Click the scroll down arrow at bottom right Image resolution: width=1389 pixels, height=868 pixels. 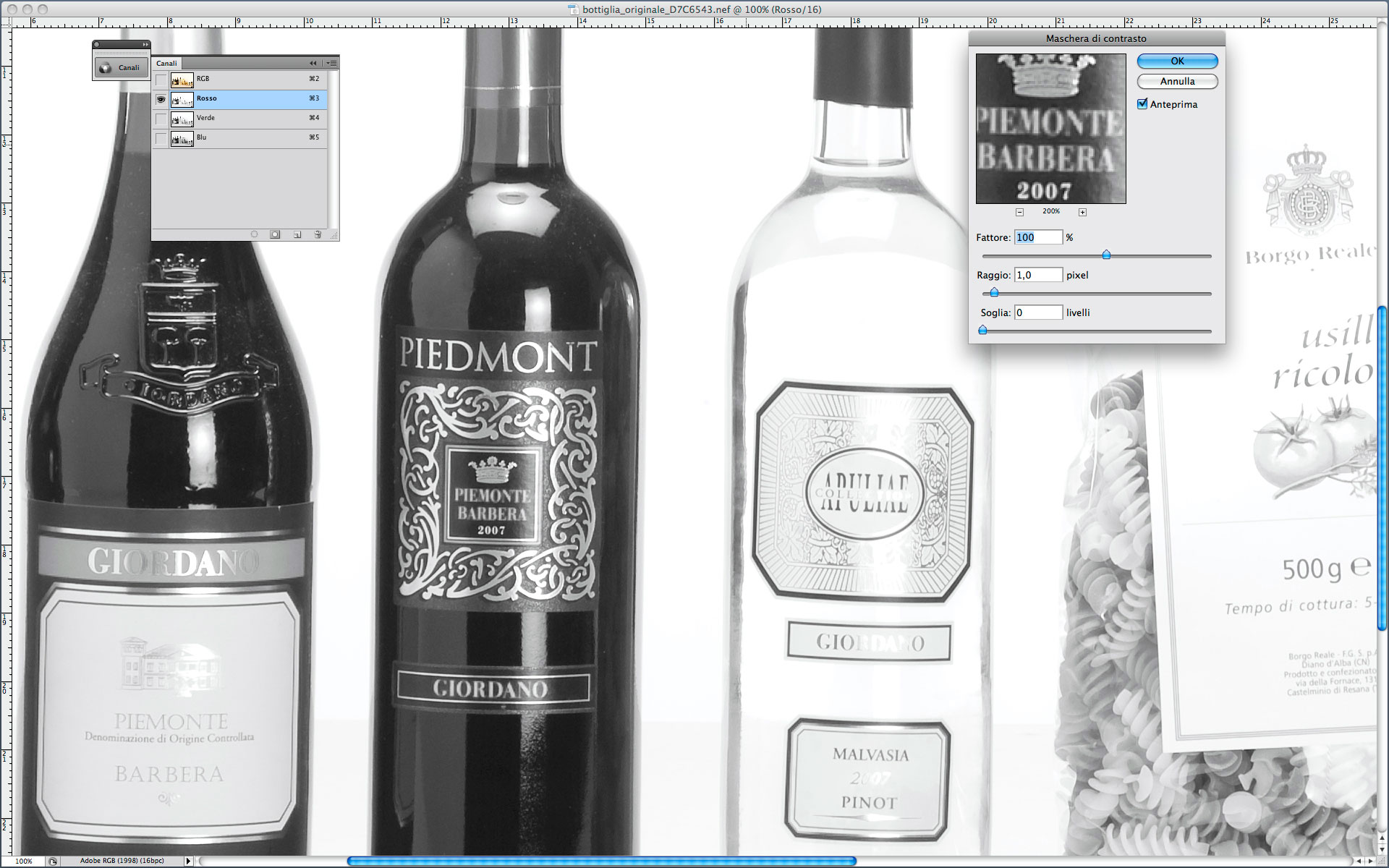click(1382, 850)
